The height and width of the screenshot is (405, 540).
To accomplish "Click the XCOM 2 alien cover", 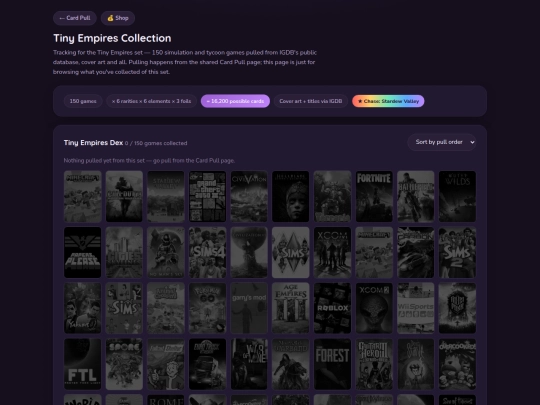I will (374, 308).
